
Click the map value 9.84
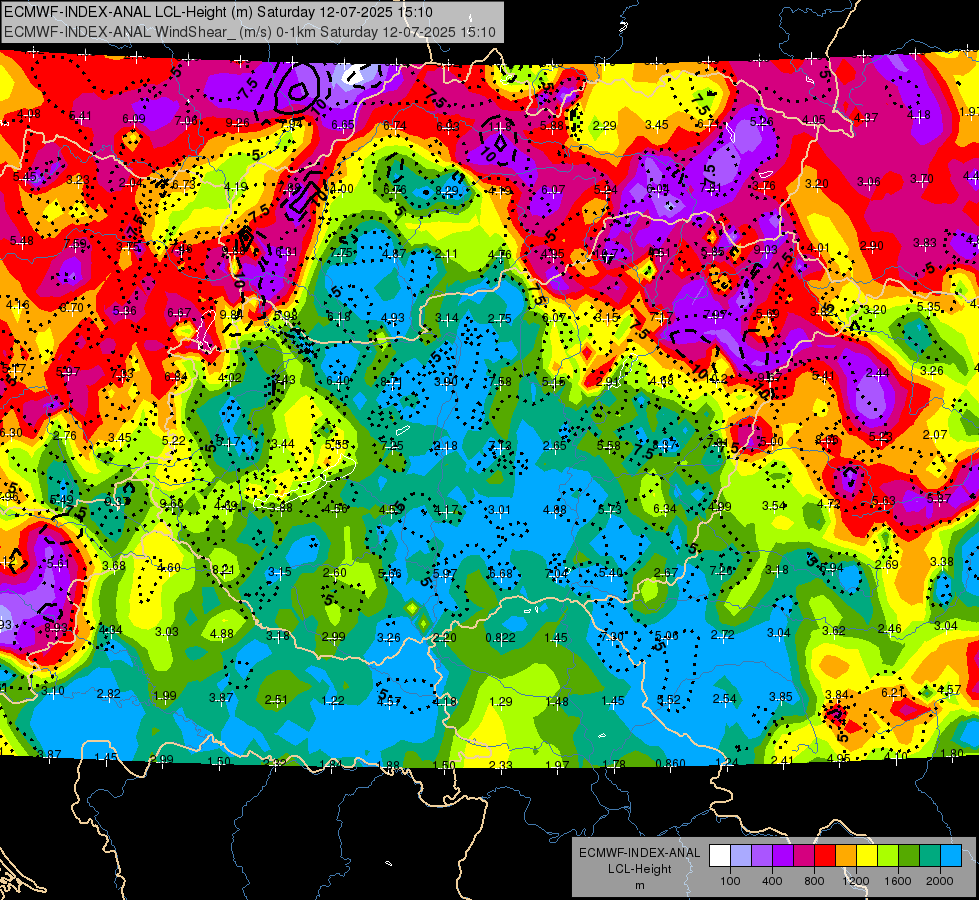[x=231, y=315]
